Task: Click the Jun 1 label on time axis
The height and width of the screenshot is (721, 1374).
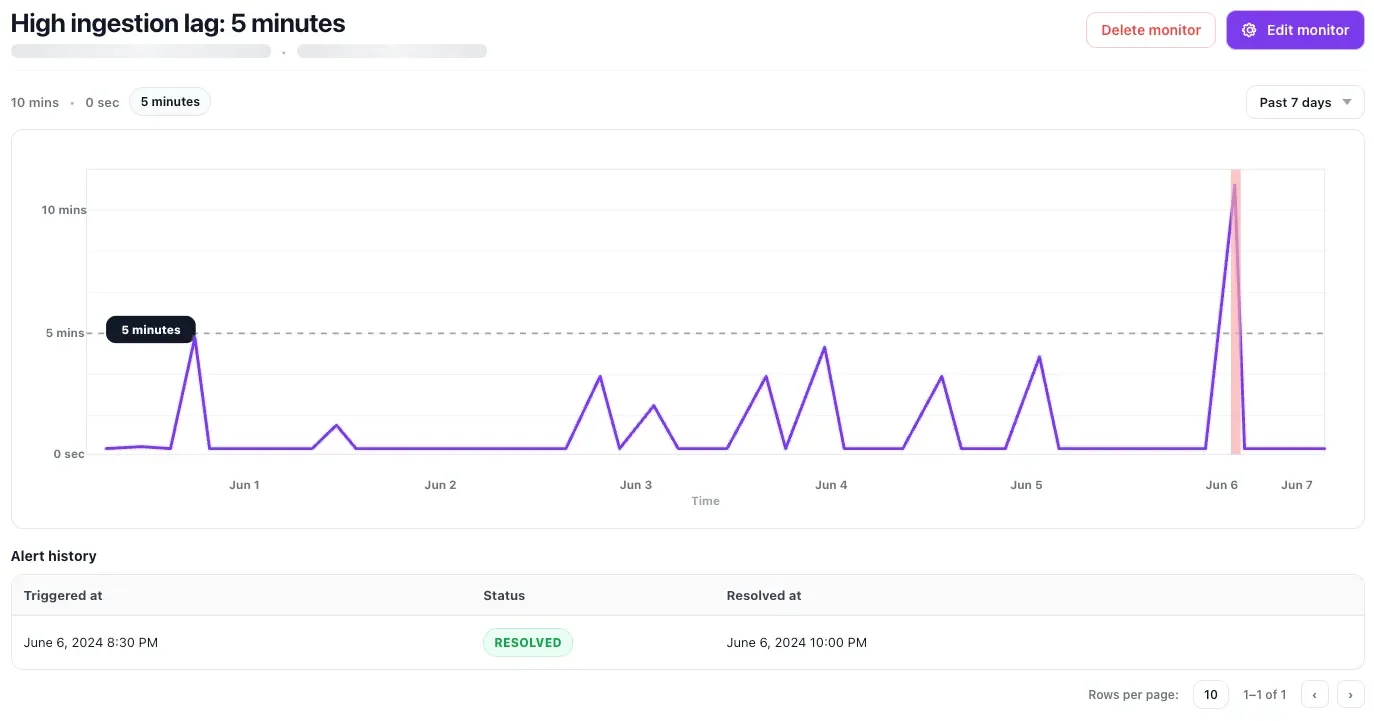Action: click(x=244, y=485)
